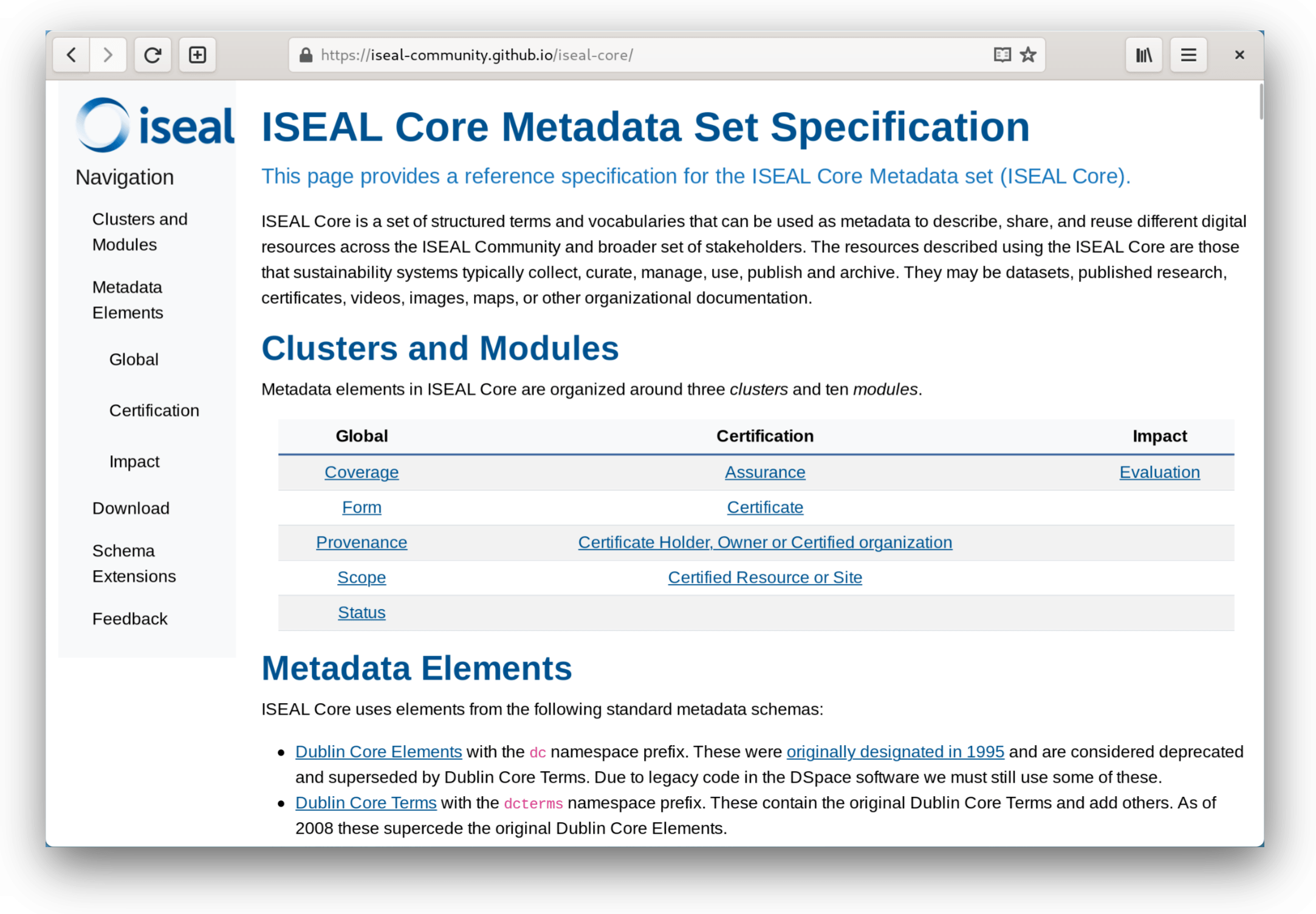Click the Certification table header
This screenshot has width=1316, height=914.
pyautogui.click(x=765, y=436)
